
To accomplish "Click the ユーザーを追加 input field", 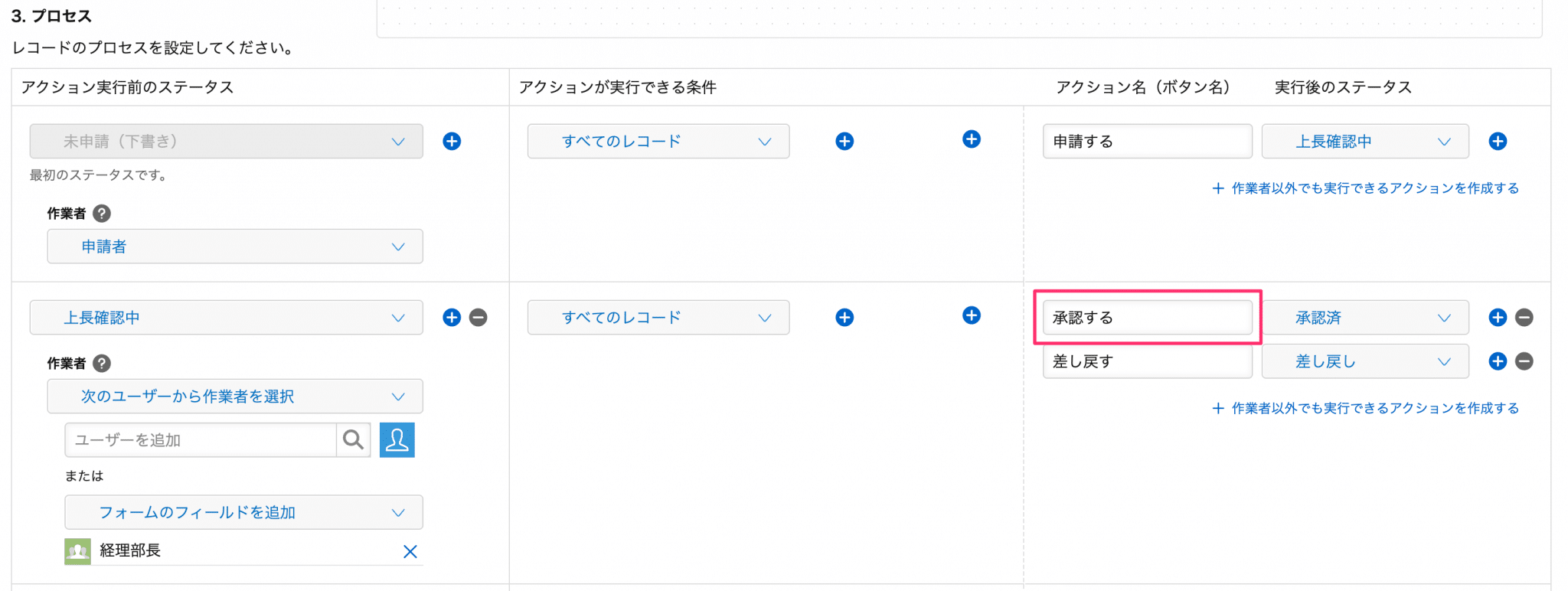I will point(201,439).
